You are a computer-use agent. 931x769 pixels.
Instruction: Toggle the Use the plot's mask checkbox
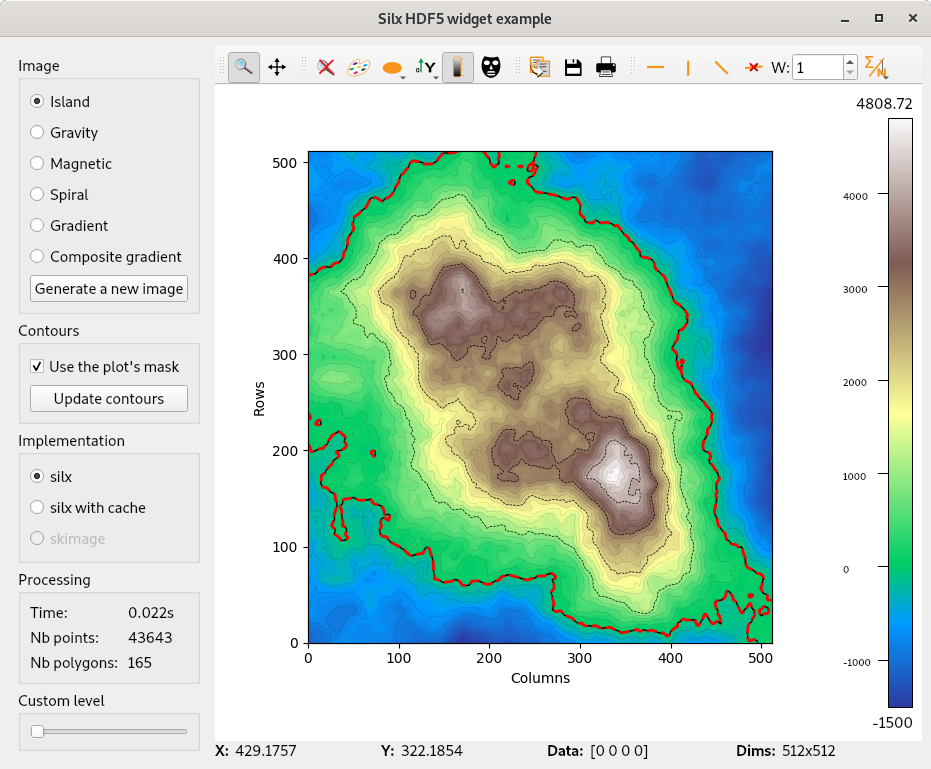pyautogui.click(x=37, y=367)
